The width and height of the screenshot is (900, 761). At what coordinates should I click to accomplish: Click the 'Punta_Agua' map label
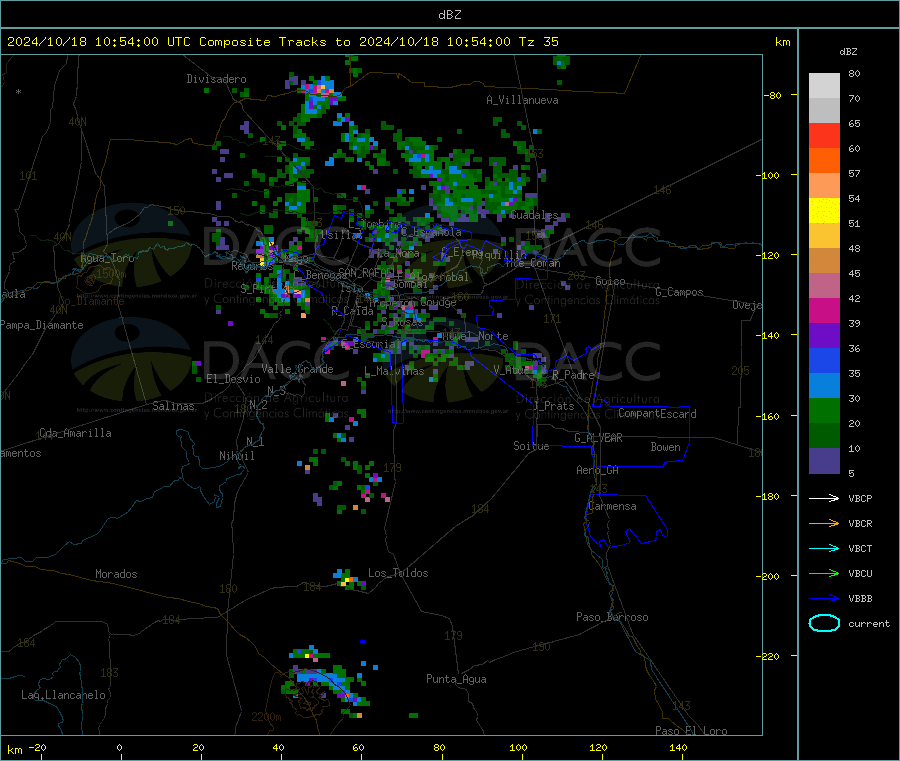[456, 679]
